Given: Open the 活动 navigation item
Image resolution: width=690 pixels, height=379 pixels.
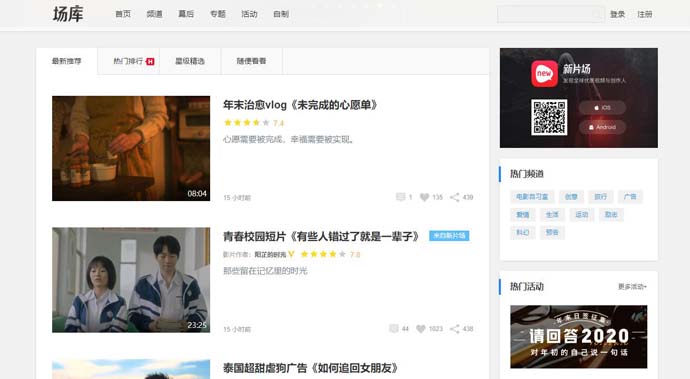Looking at the screenshot, I should click(x=250, y=14).
